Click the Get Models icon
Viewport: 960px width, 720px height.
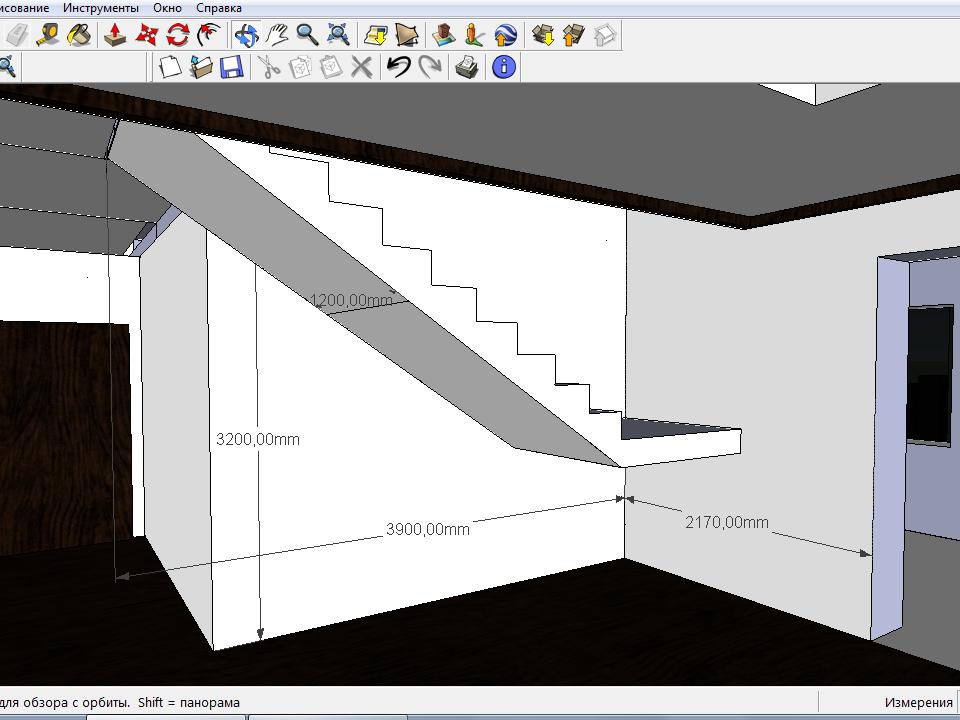coord(542,36)
